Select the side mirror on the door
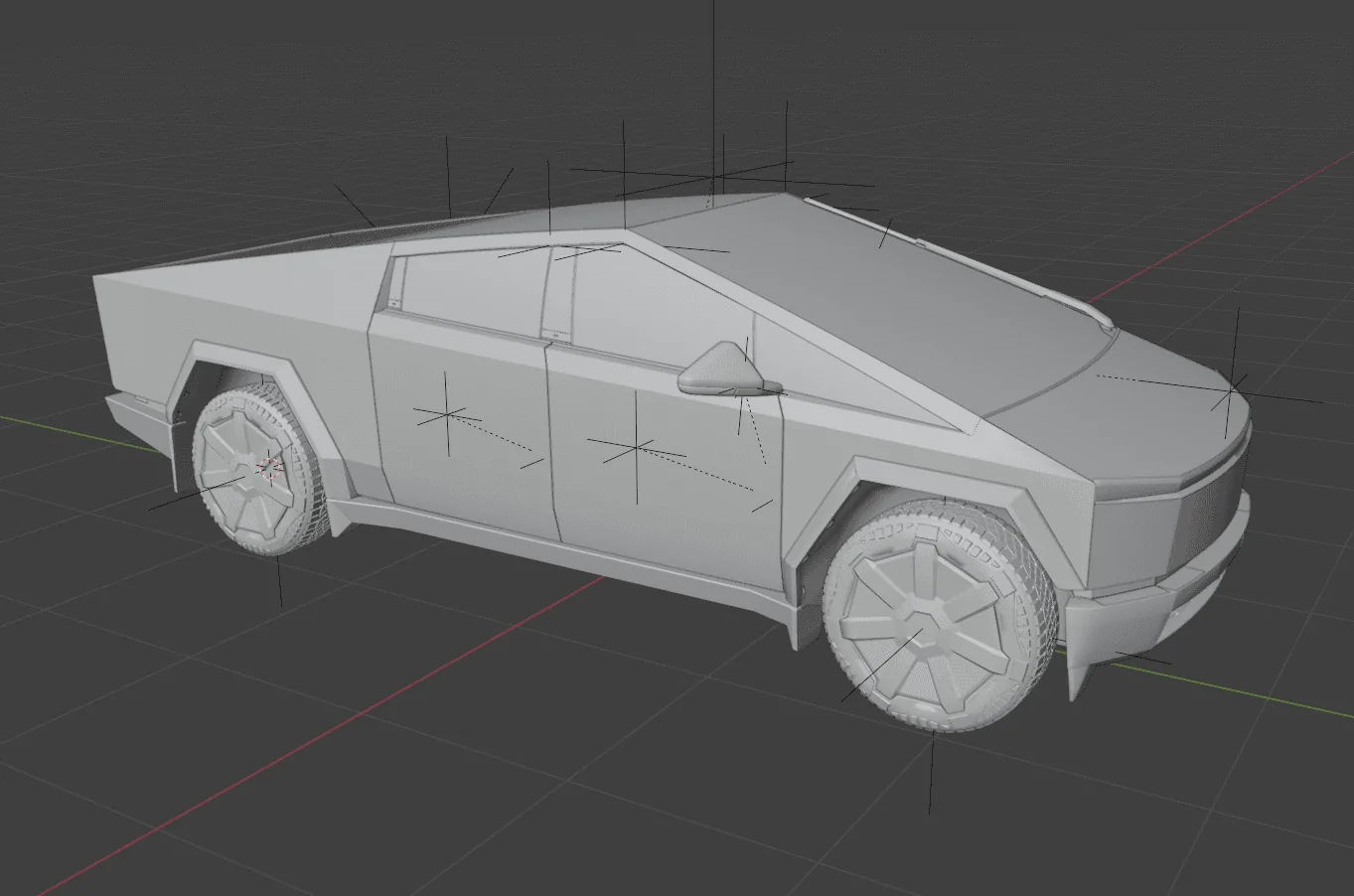This screenshot has height=896, width=1354. [x=726, y=370]
